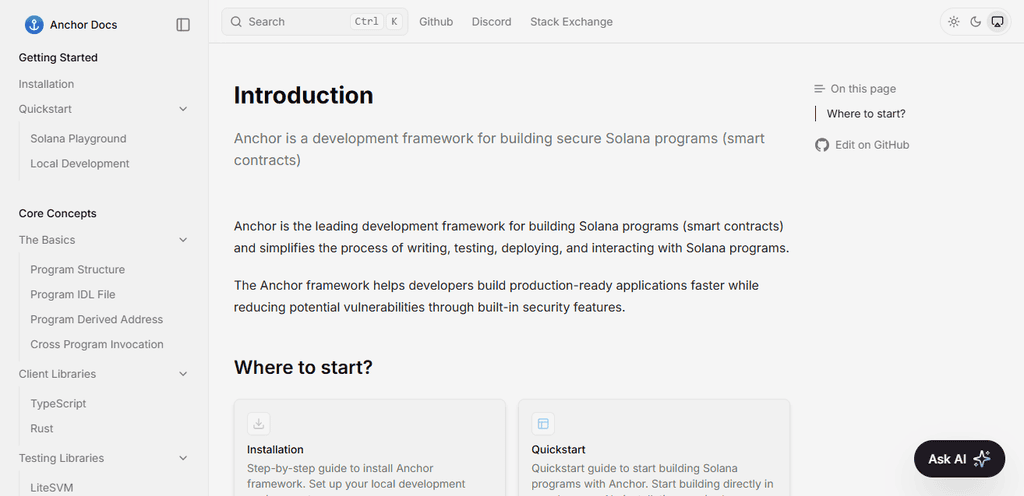
Task: Click the Quickstart card layout icon
Action: [x=543, y=424]
